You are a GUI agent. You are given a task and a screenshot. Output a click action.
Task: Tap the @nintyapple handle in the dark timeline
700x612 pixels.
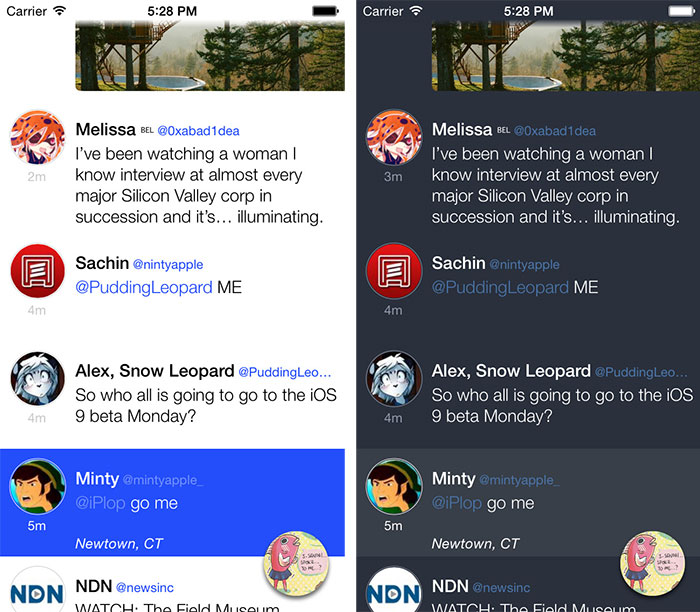pyautogui.click(x=524, y=264)
